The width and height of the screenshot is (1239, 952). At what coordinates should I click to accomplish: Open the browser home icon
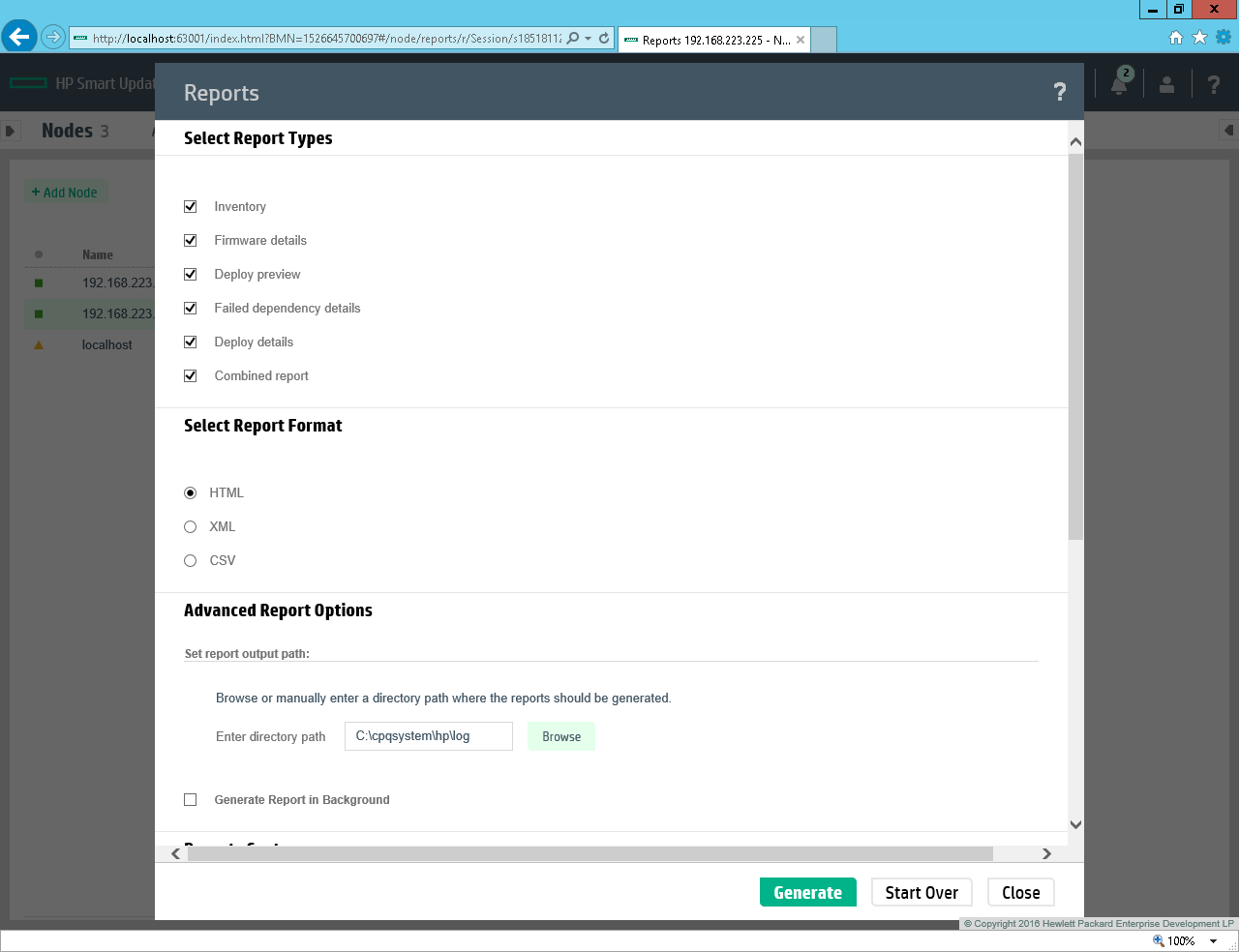(x=1176, y=38)
